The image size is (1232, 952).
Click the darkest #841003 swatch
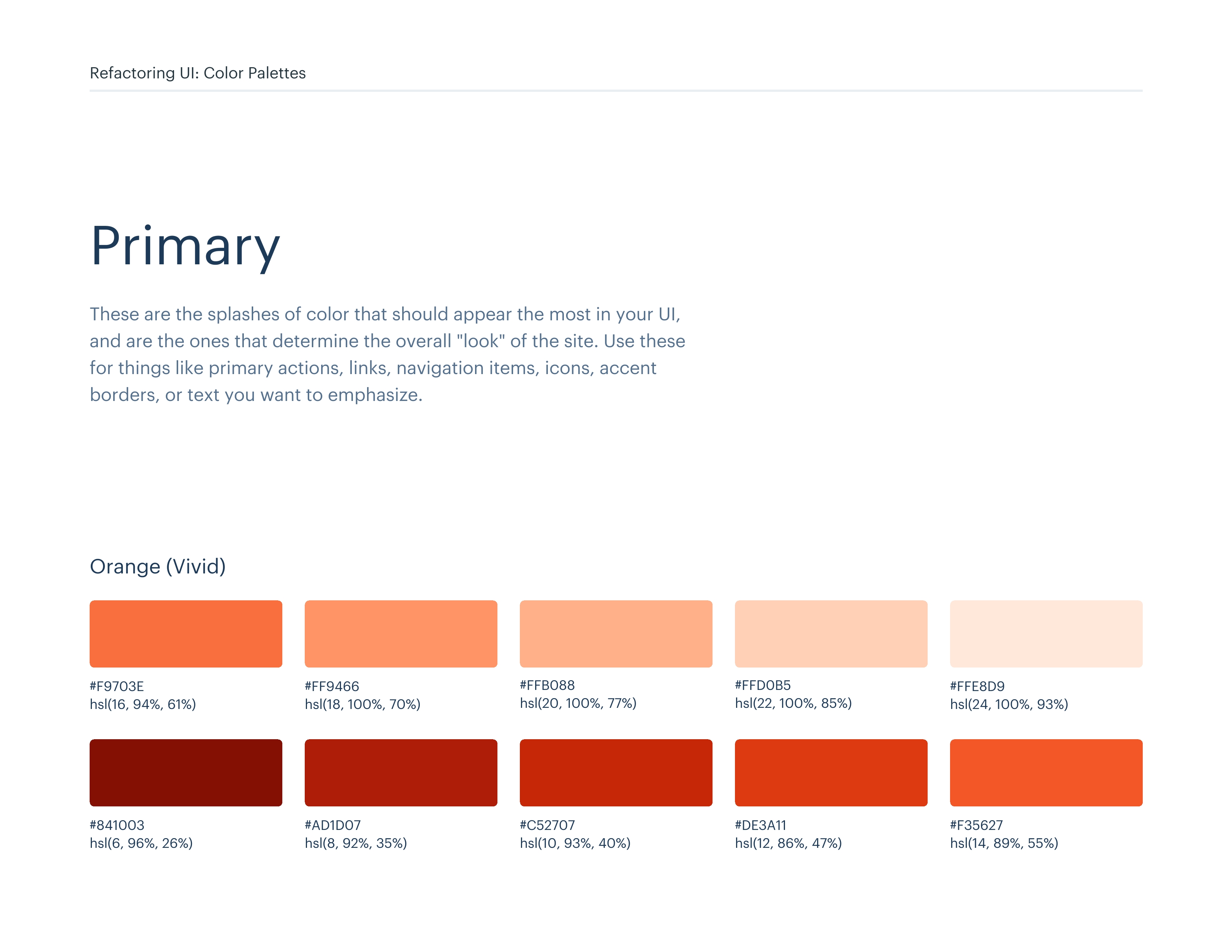(186, 772)
